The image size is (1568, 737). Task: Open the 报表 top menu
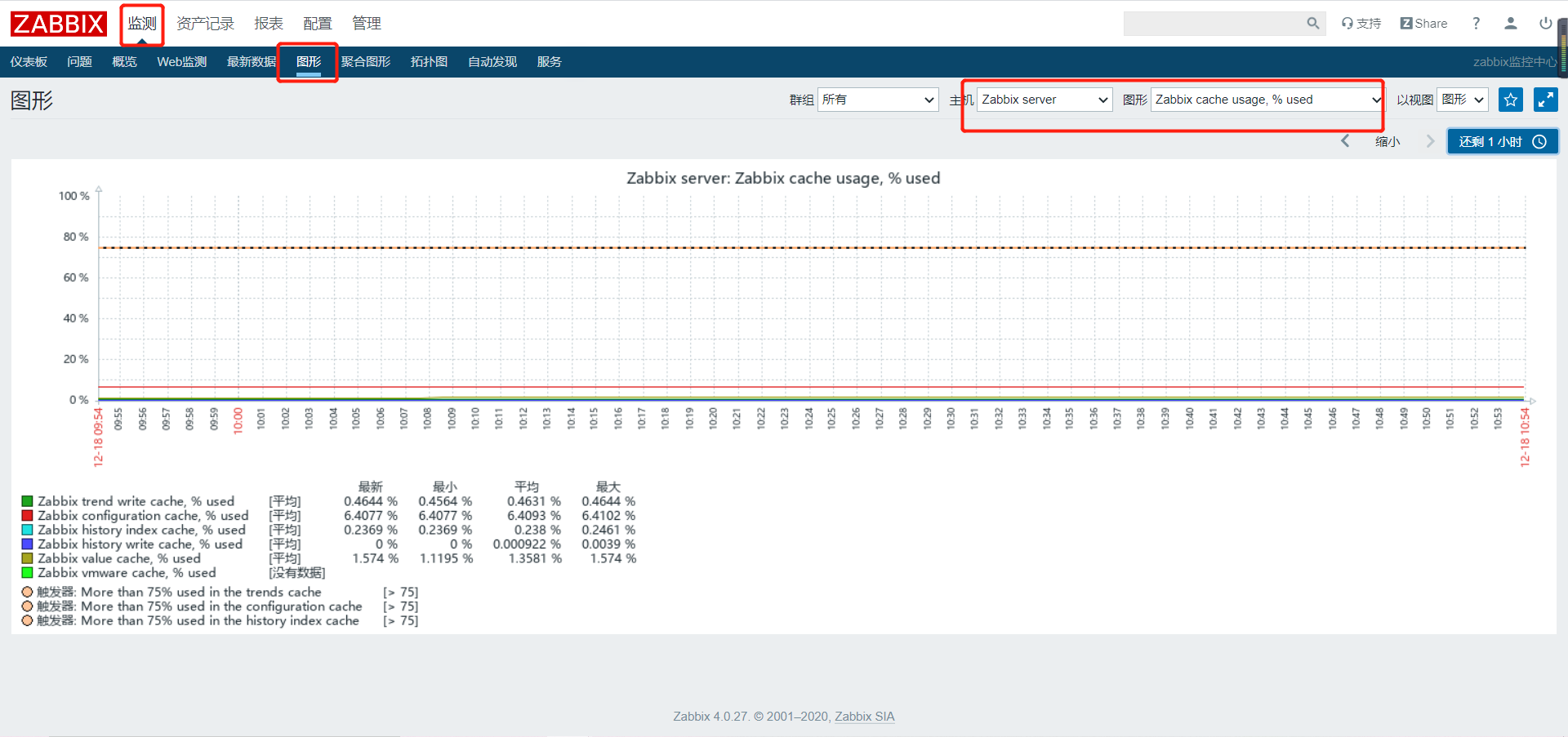click(269, 24)
